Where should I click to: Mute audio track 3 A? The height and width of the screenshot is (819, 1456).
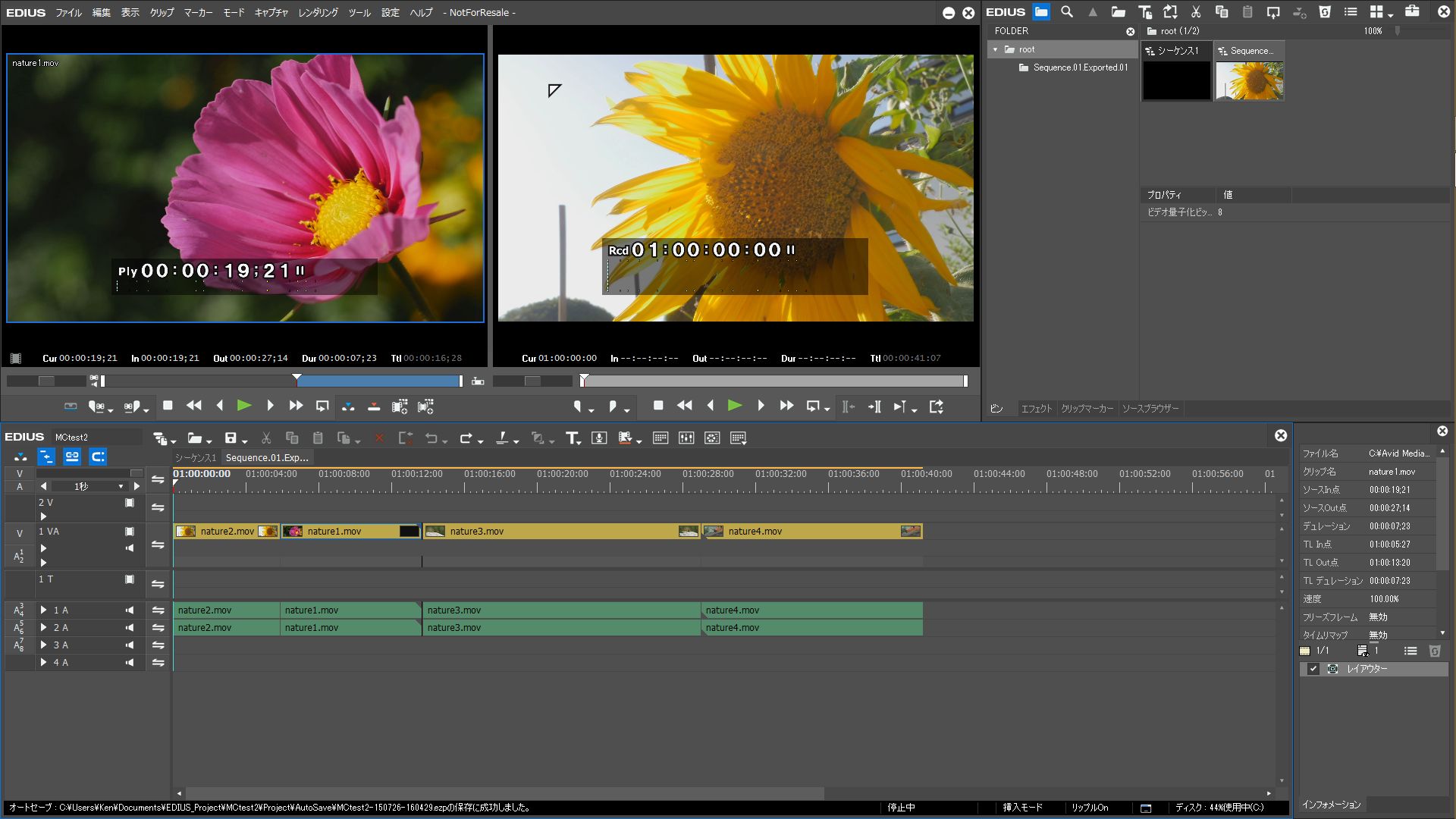130,645
